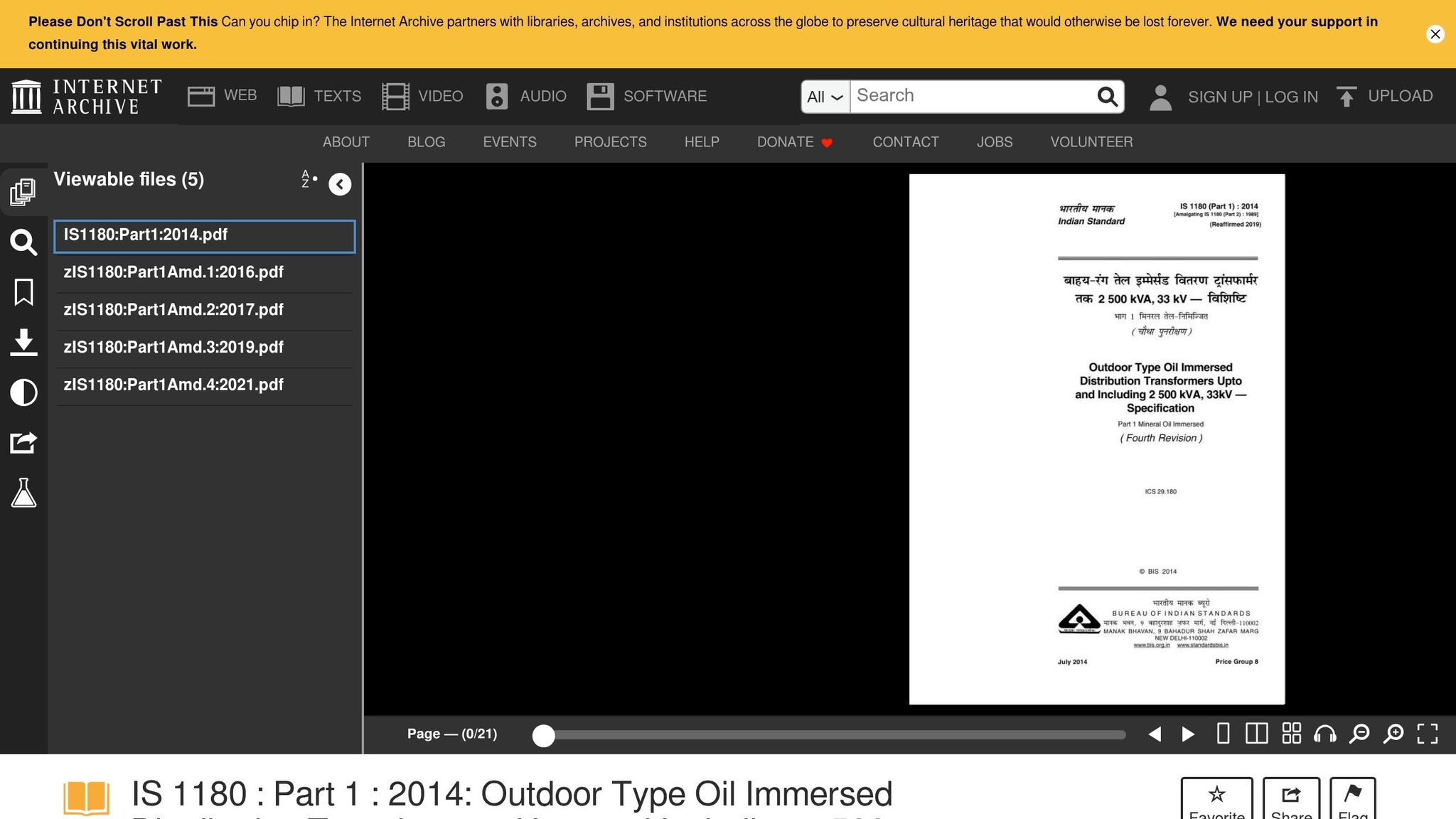The height and width of the screenshot is (819, 1456).
Task: Click the LOG IN link
Action: click(1291, 97)
